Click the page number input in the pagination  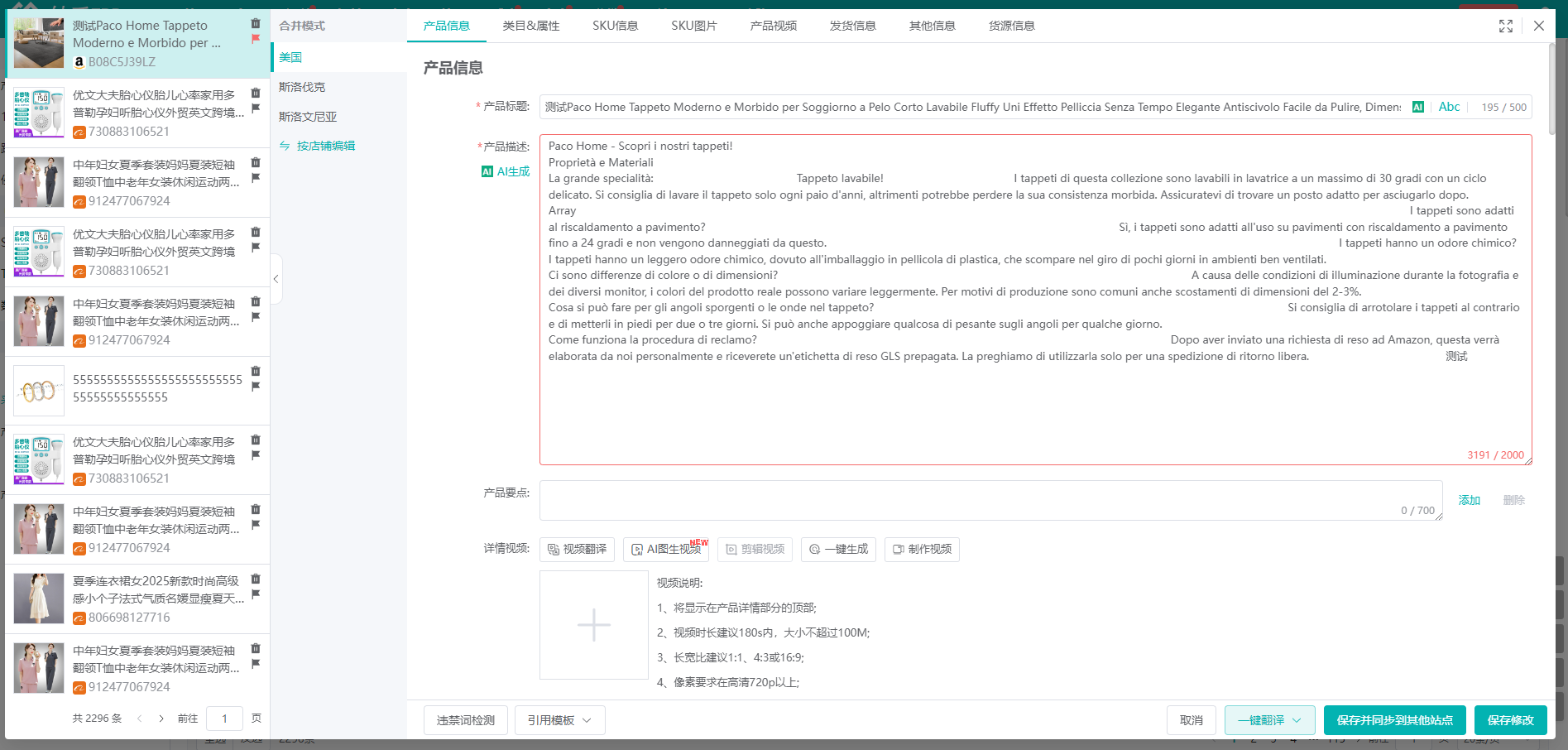[x=224, y=719]
